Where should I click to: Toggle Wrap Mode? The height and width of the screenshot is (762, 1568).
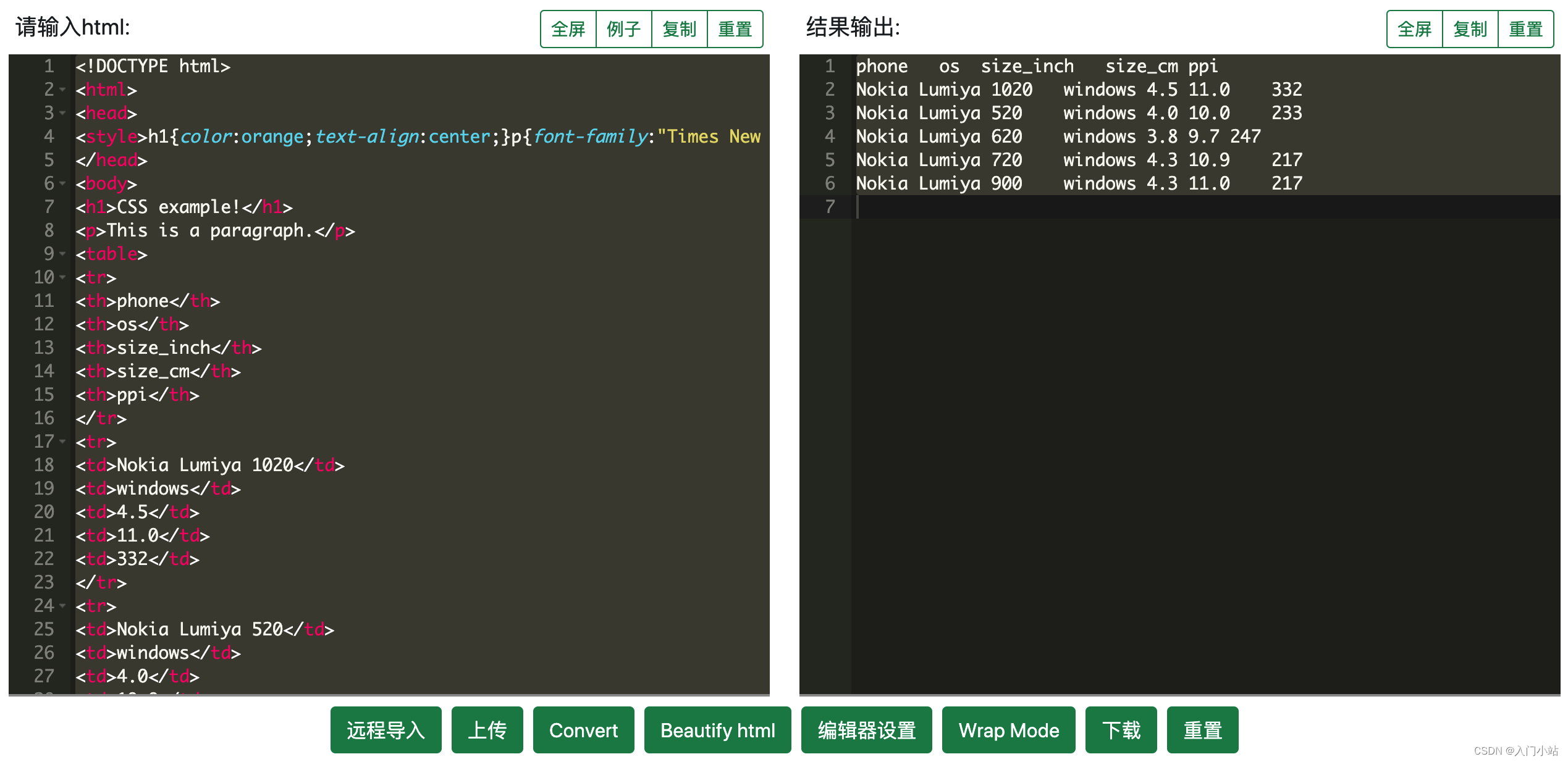1008,730
